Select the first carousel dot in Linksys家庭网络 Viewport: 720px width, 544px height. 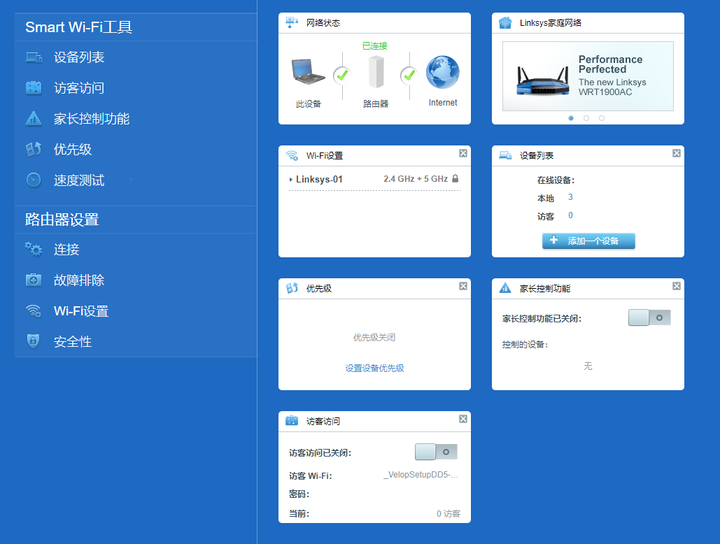(571, 118)
